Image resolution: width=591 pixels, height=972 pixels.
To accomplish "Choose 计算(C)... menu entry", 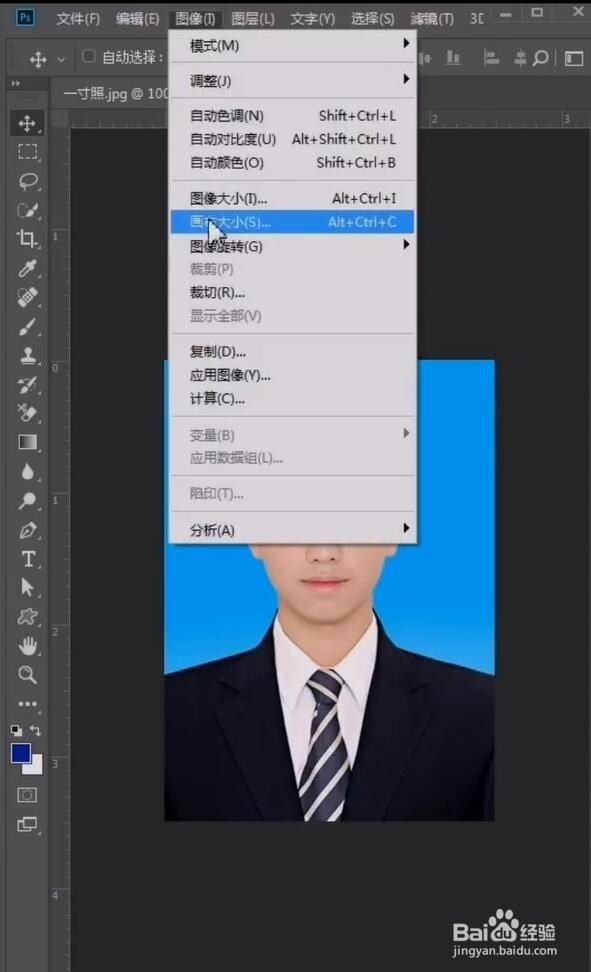I will tap(293, 399).
